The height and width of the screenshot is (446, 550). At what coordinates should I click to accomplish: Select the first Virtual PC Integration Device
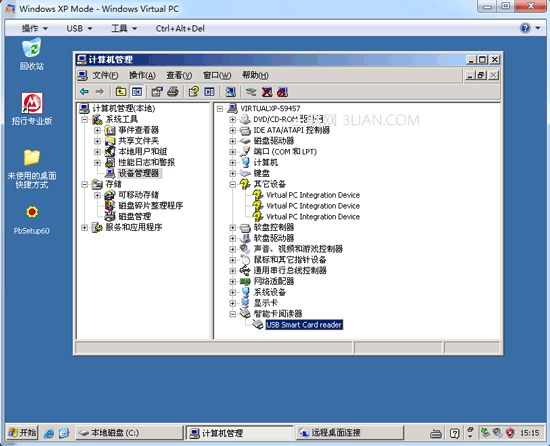[x=313, y=195]
